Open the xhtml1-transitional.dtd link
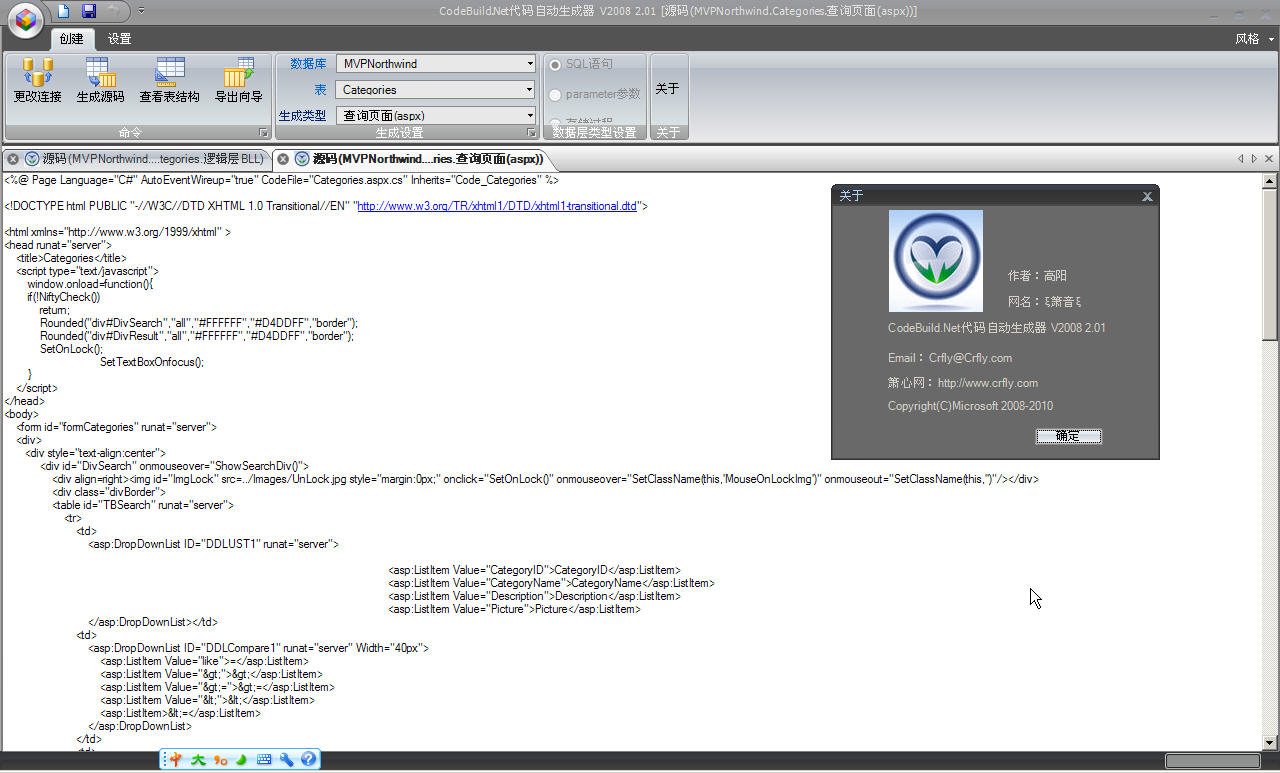 point(497,206)
